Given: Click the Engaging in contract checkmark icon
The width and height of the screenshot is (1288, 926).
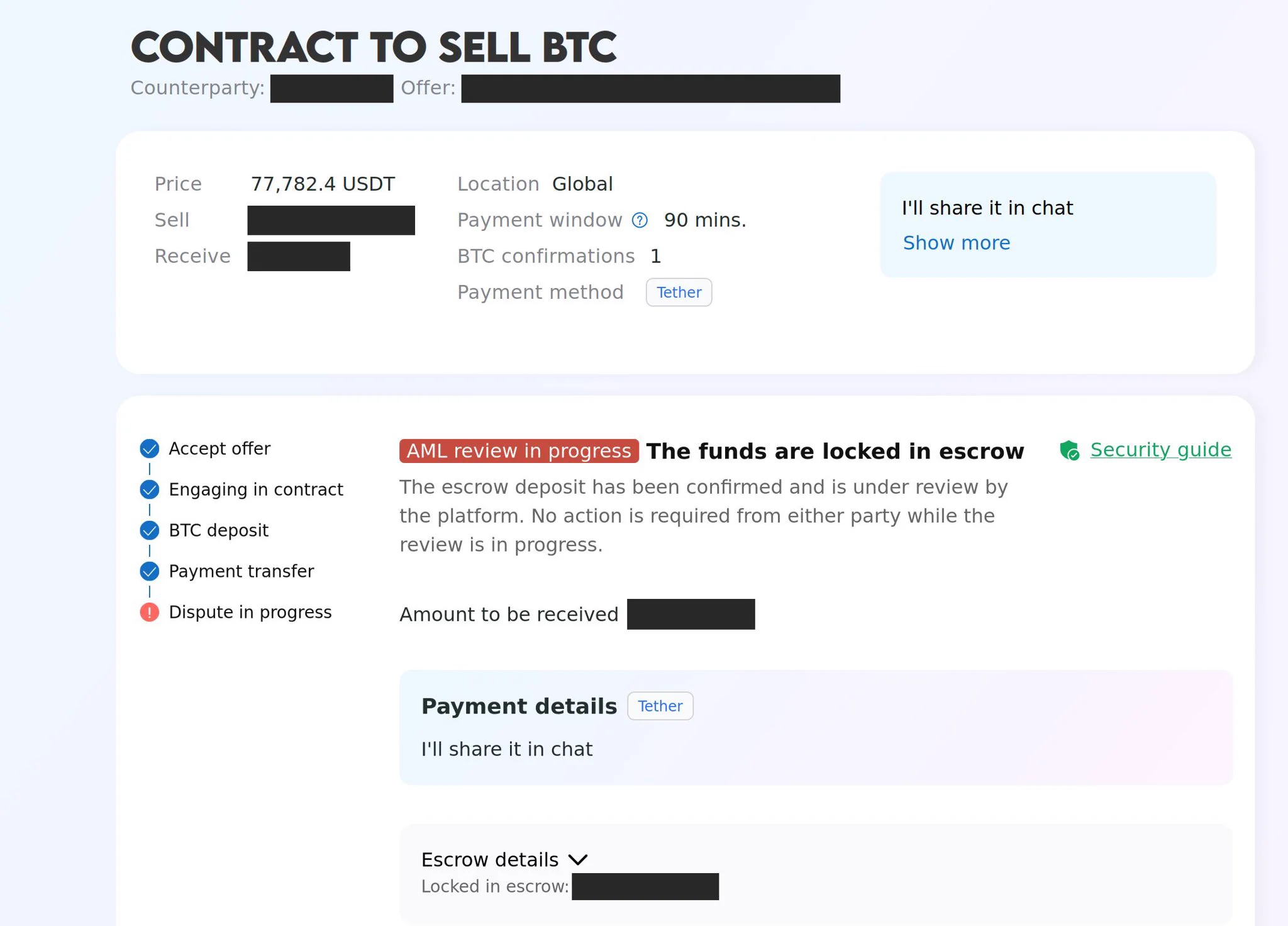Looking at the screenshot, I should pos(150,489).
